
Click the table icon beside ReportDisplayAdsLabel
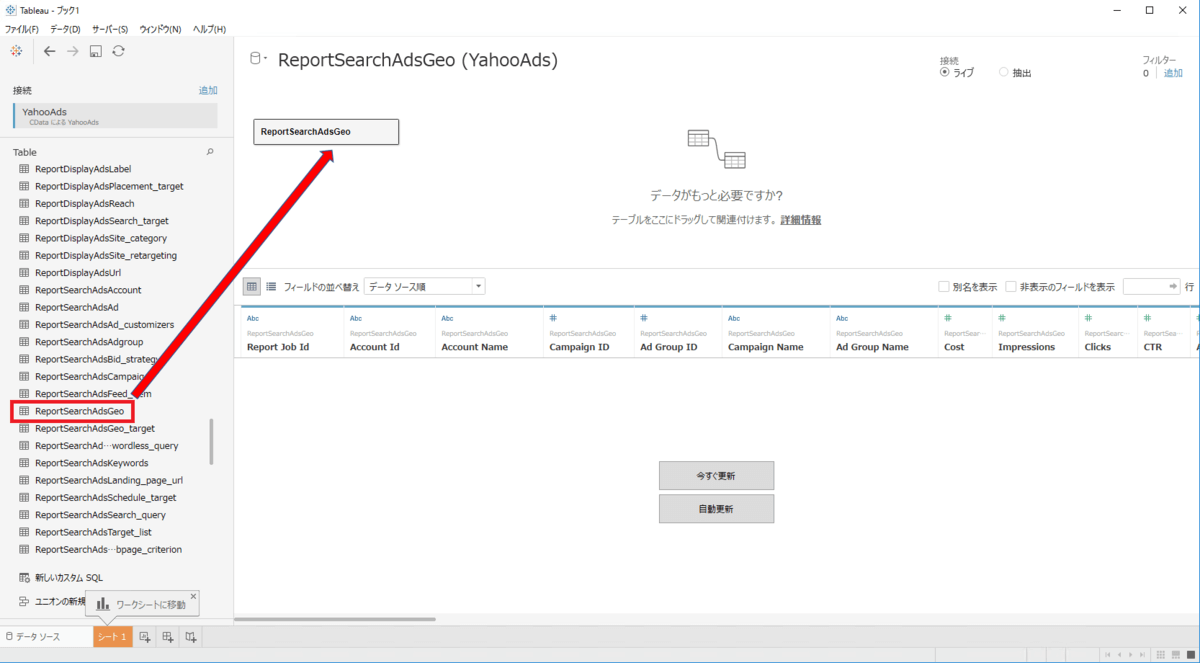[25, 169]
